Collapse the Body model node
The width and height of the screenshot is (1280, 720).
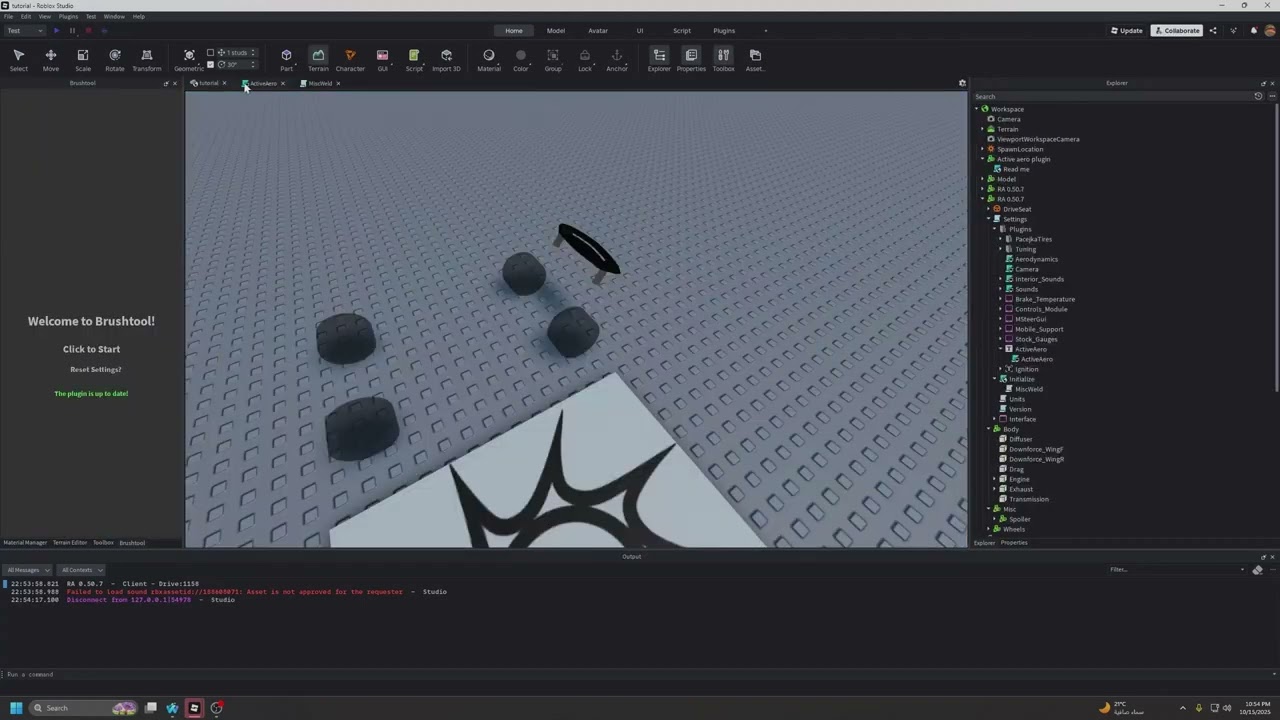click(989, 429)
